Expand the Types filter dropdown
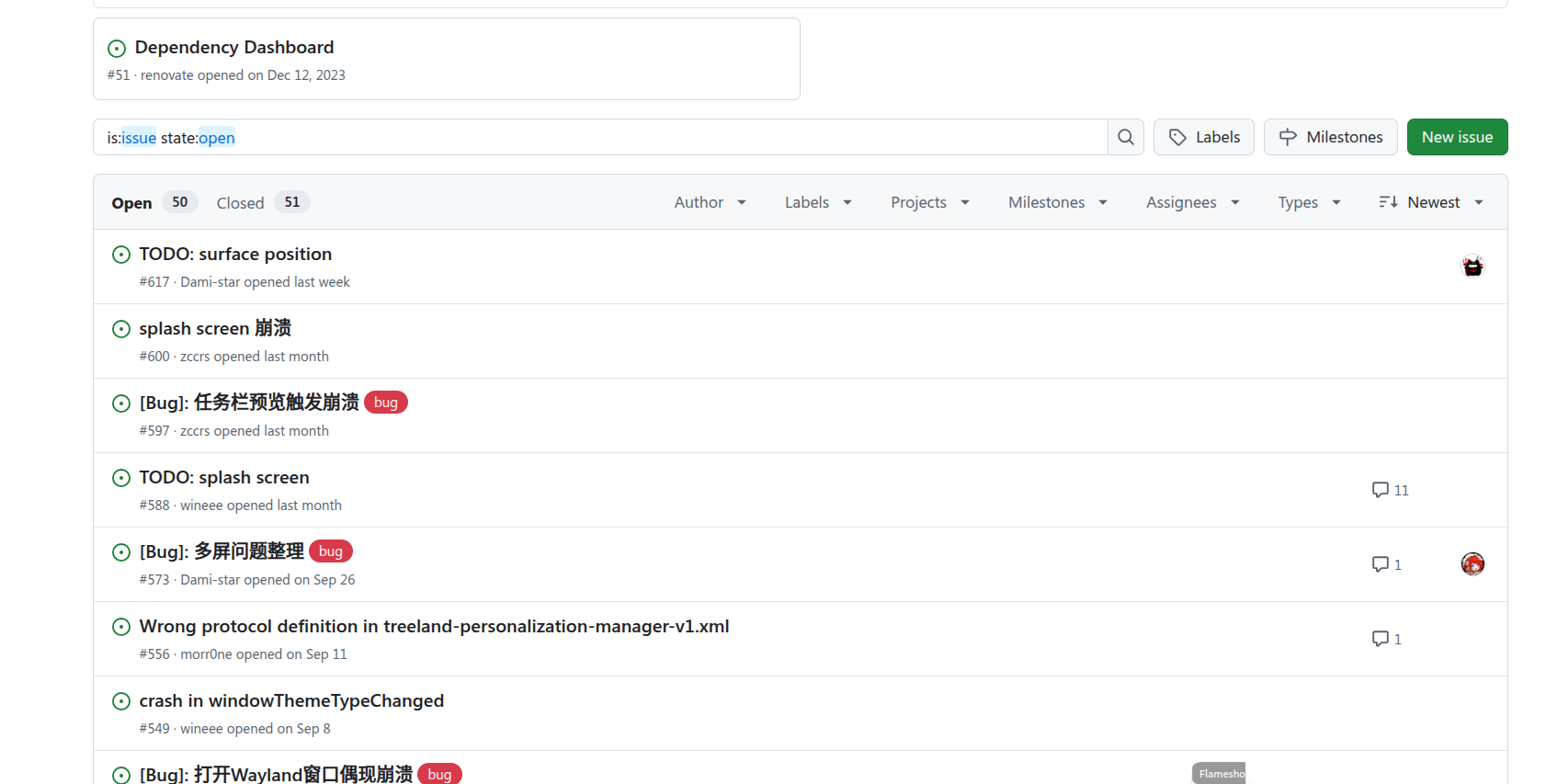This screenshot has width=1546, height=784. tap(1310, 202)
